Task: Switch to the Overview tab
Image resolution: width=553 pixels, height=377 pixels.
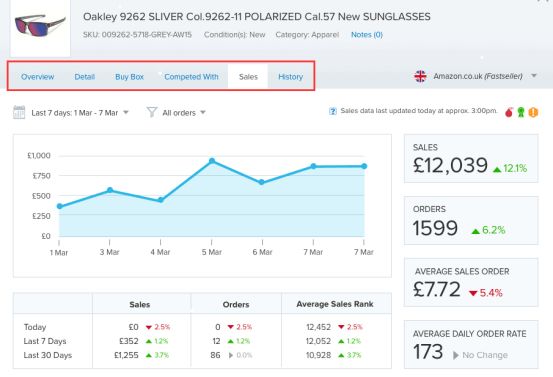Action: tap(37, 77)
